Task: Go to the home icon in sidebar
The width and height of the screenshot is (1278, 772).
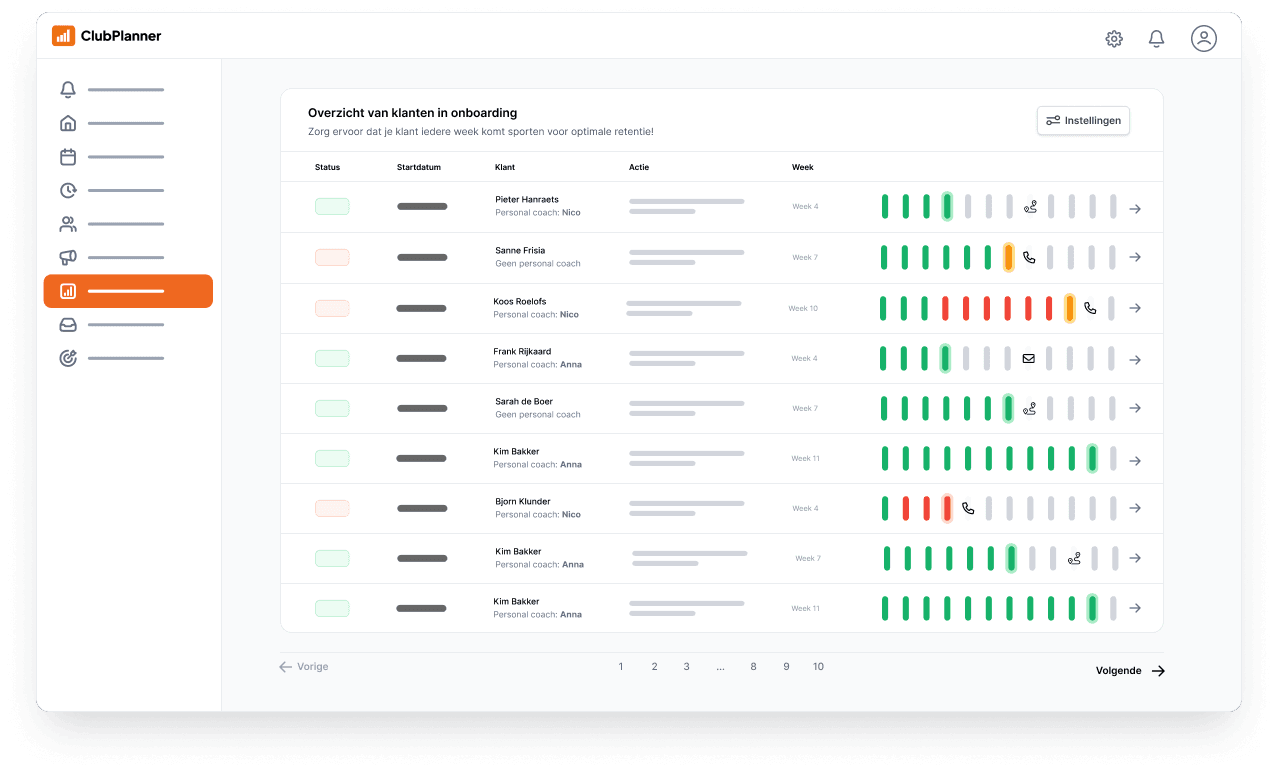Action: [68, 123]
